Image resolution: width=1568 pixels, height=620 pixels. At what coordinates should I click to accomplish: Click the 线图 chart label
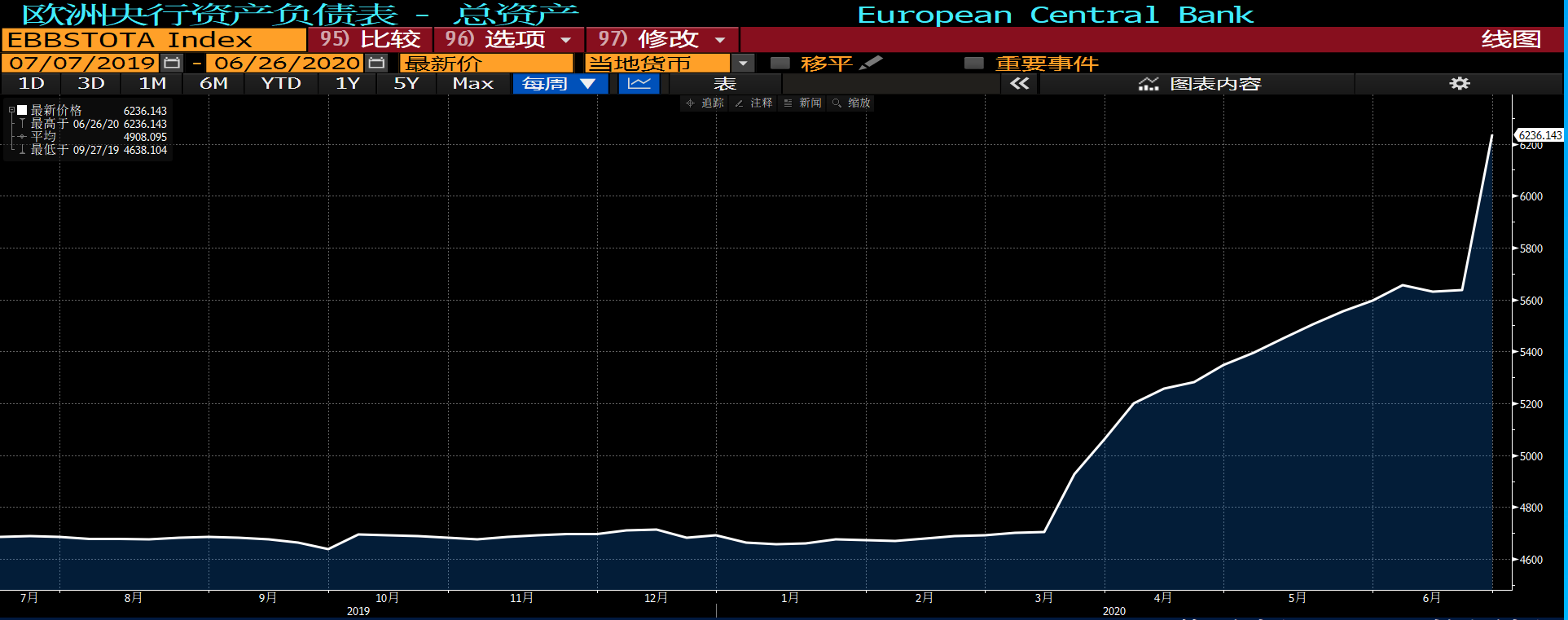click(x=1511, y=39)
